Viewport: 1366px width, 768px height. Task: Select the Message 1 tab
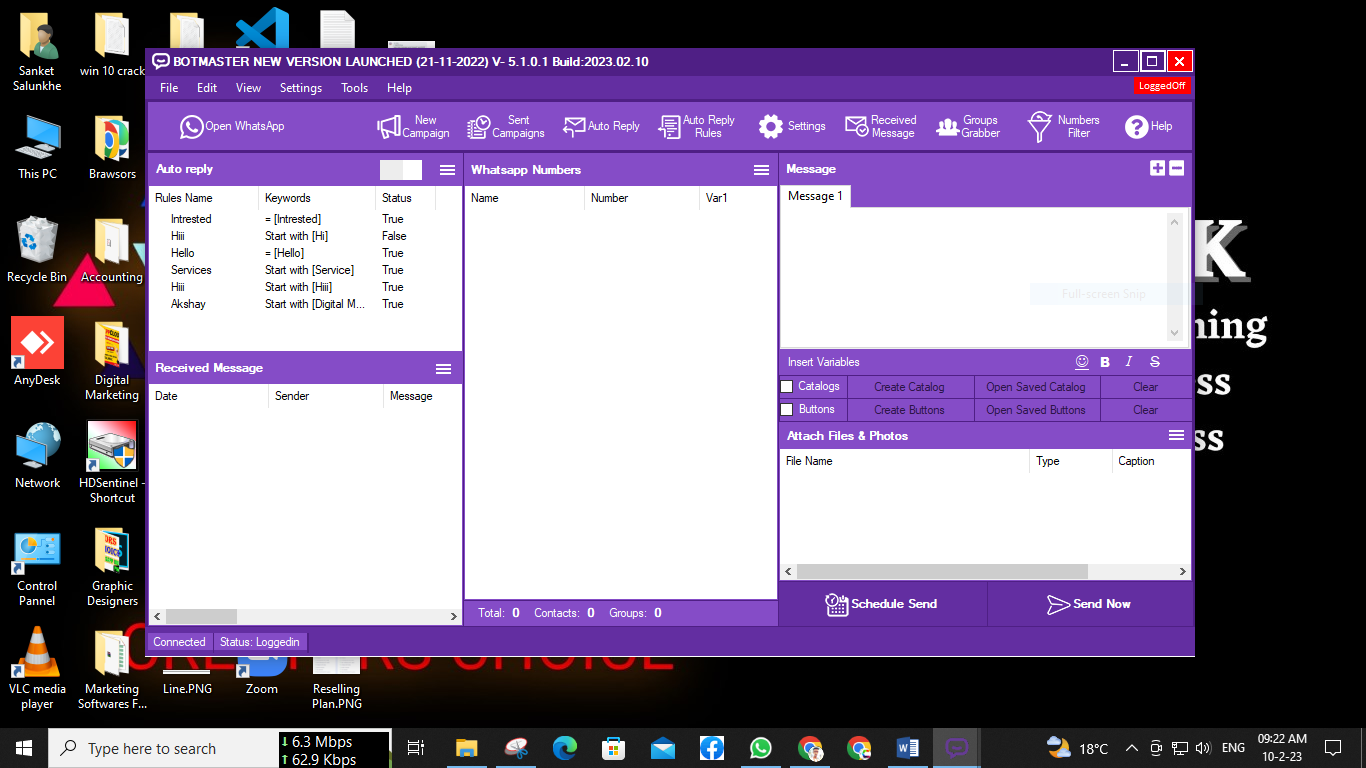pyautogui.click(x=815, y=196)
